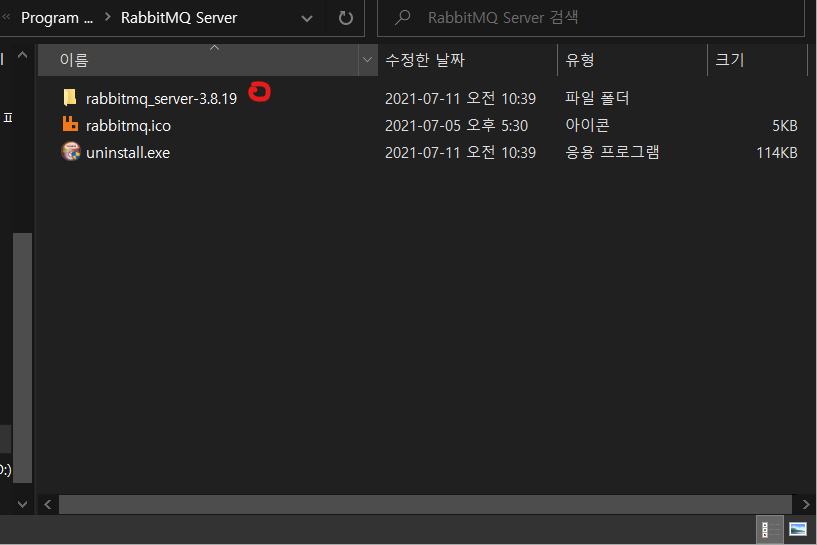
Task: Switch to details view layout icon
Action: (x=770, y=530)
